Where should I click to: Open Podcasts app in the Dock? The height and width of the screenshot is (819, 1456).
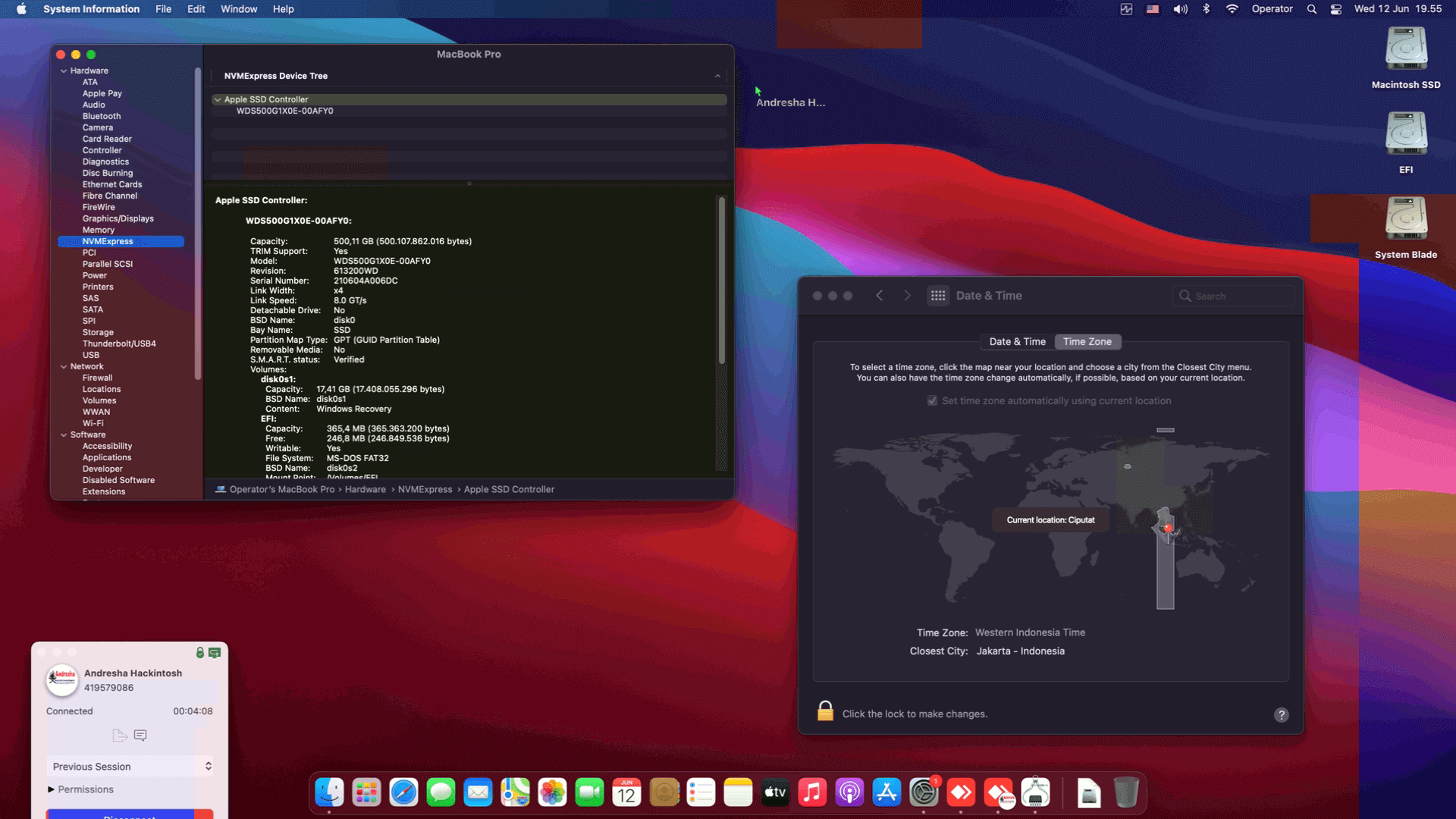pyautogui.click(x=849, y=793)
